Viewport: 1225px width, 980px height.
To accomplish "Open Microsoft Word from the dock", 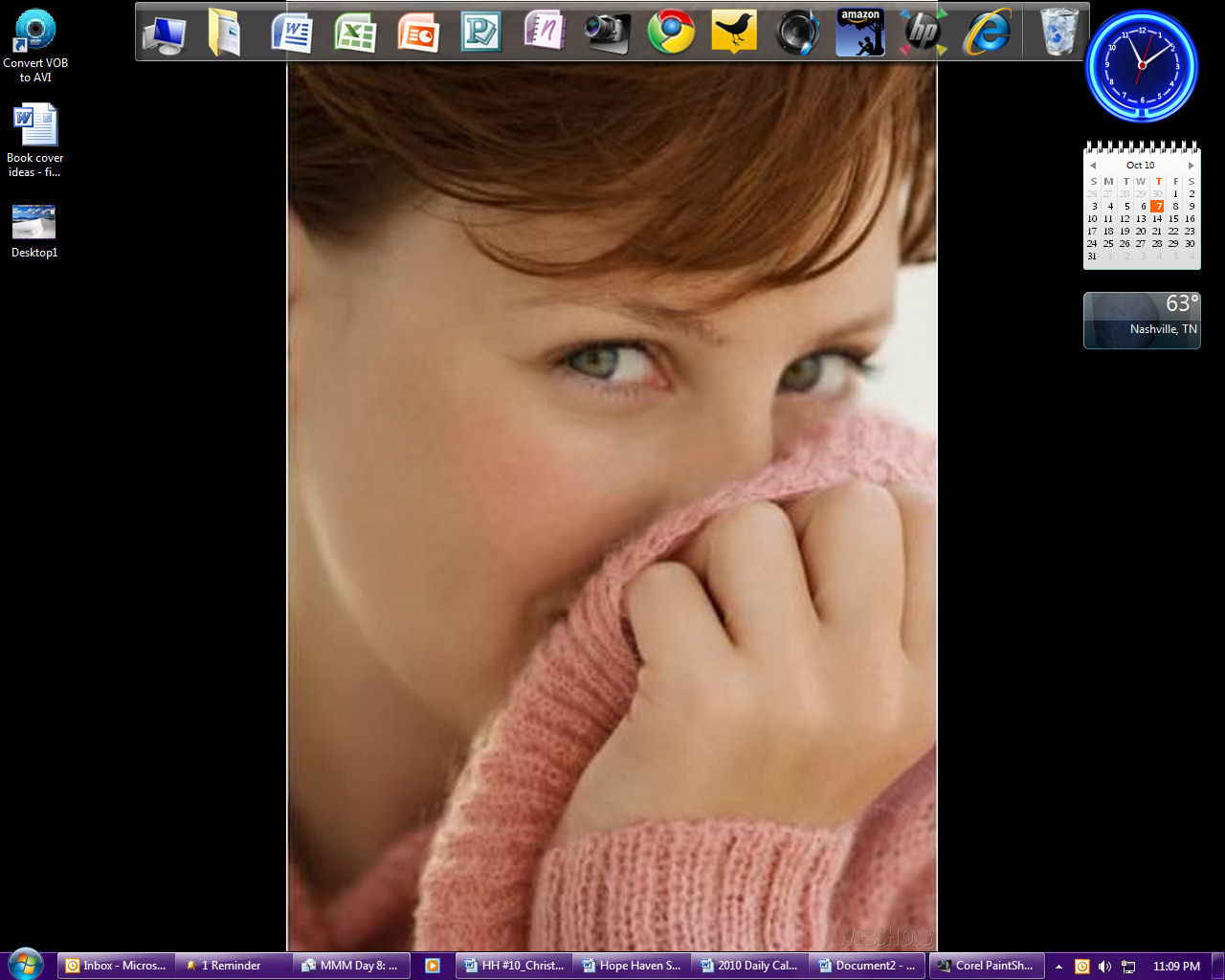I will (292, 33).
